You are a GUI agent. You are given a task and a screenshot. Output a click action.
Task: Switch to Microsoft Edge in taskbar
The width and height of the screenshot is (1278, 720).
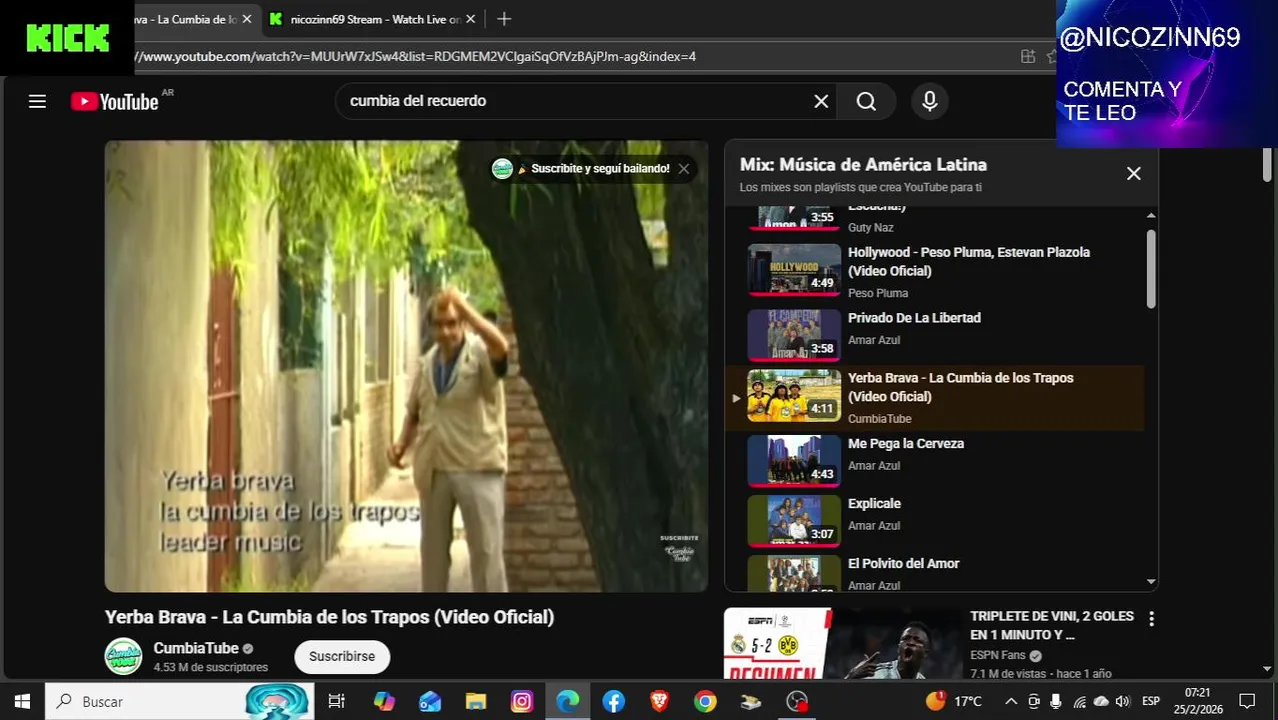pyautogui.click(x=568, y=701)
